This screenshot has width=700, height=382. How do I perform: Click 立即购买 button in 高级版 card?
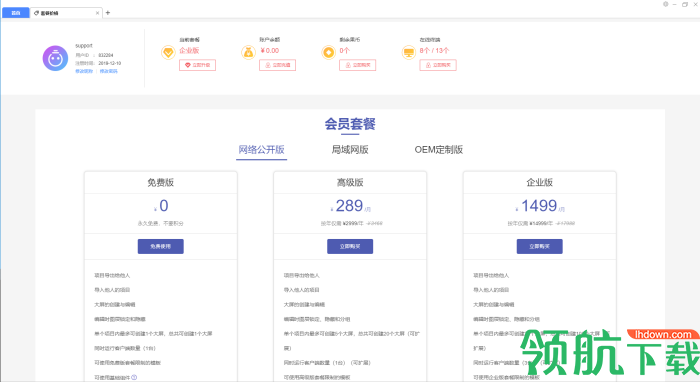(x=350, y=246)
